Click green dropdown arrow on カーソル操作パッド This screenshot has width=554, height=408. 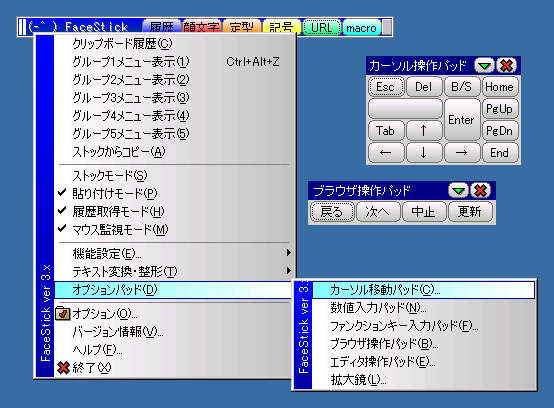484,66
